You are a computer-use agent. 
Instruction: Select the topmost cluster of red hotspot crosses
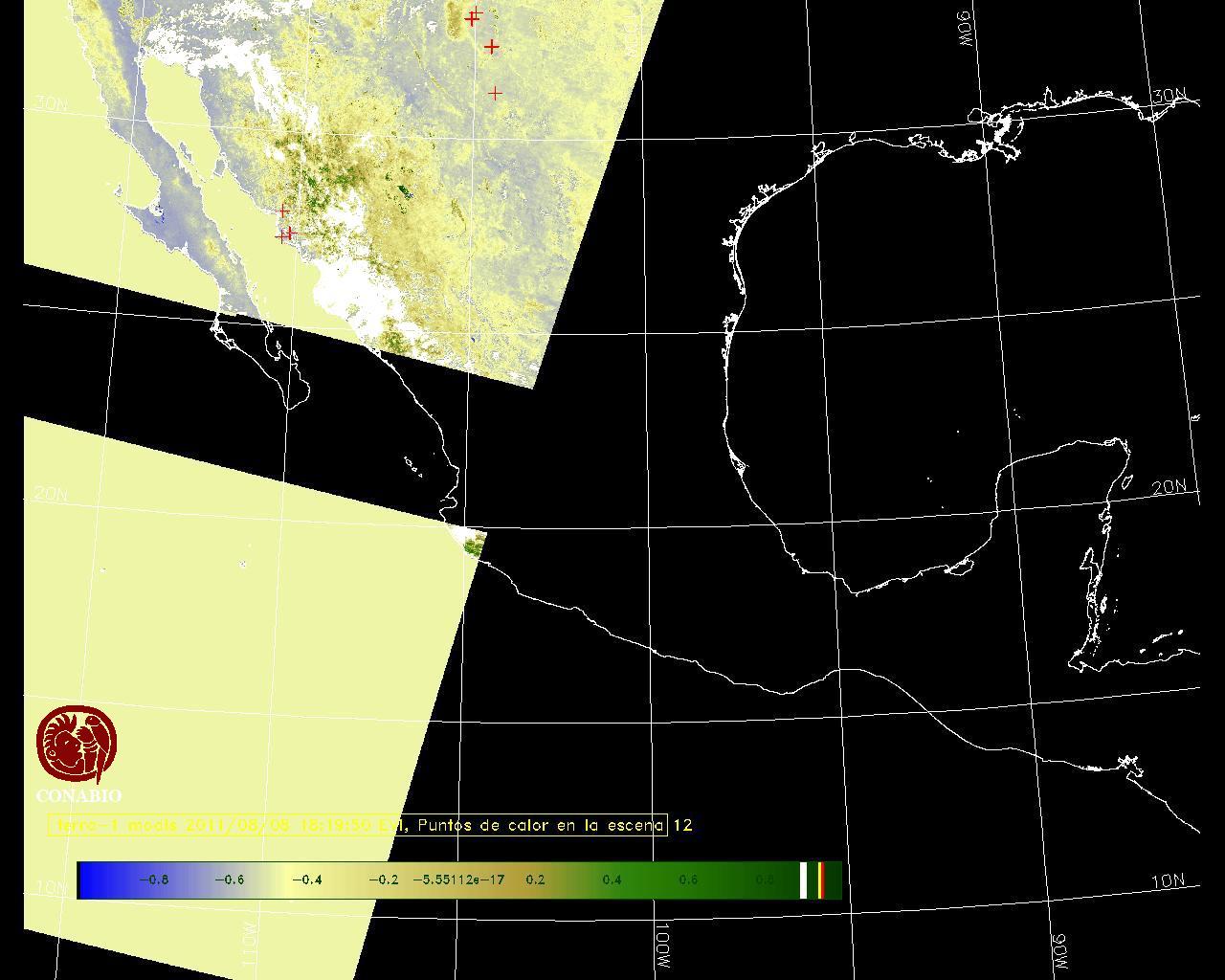473,16
